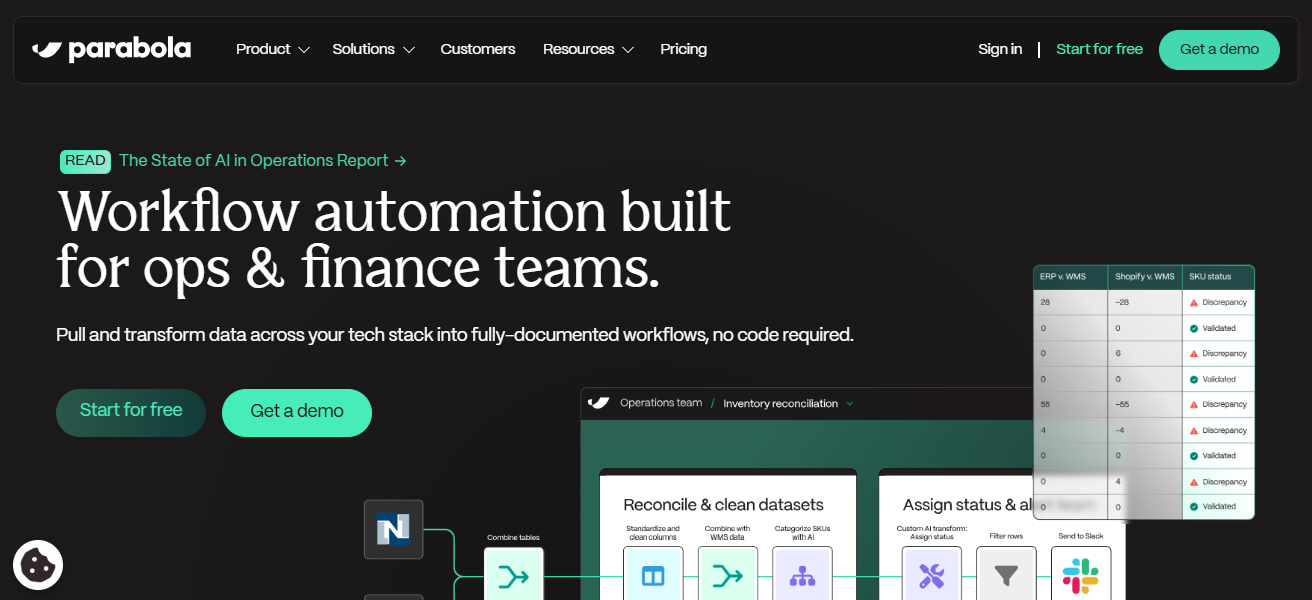
Task: Read The State of AI in Operations Report
Action: coord(262,160)
